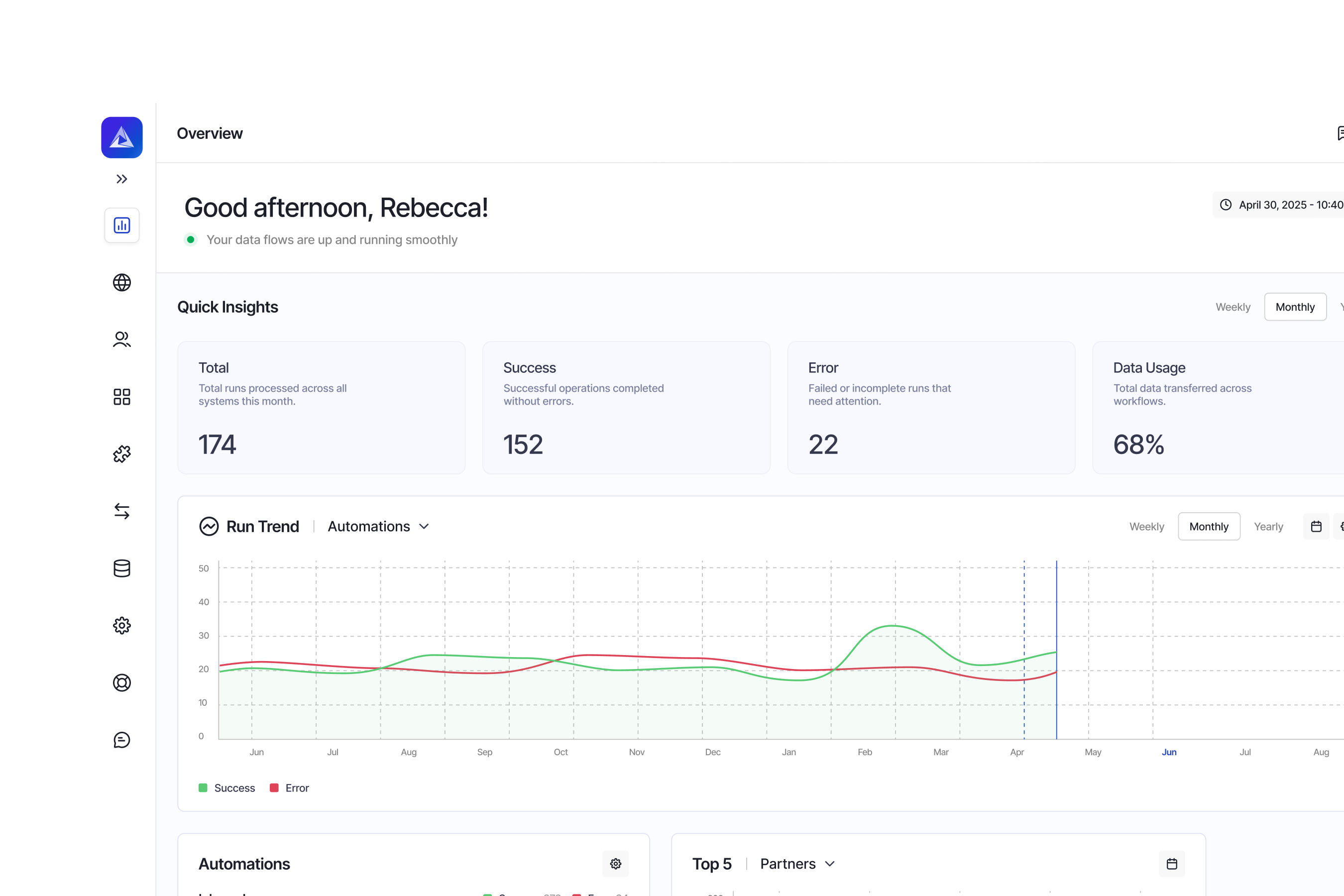
Task: Open Run Trend calendar date picker
Action: [x=1316, y=526]
